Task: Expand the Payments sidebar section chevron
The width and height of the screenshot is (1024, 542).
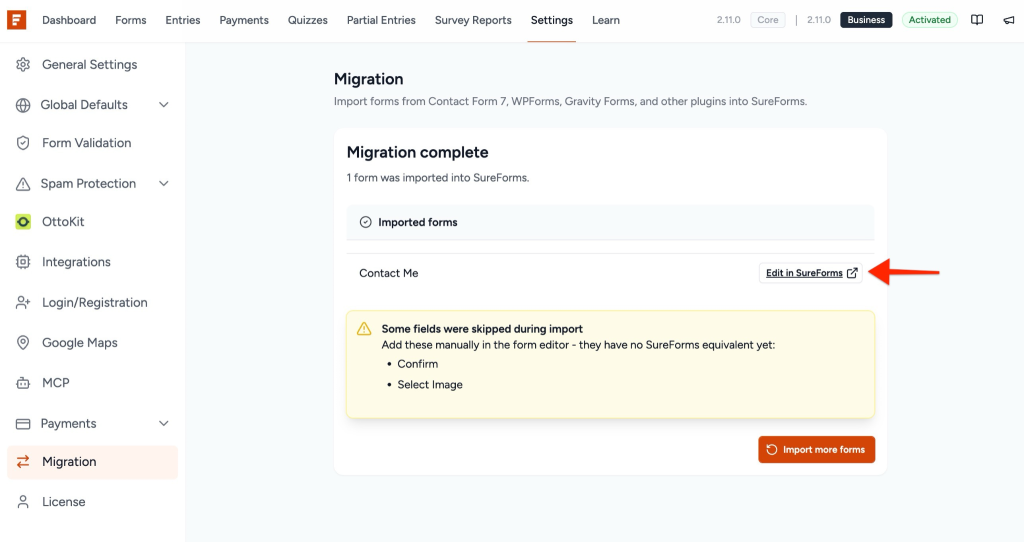Action: click(164, 424)
